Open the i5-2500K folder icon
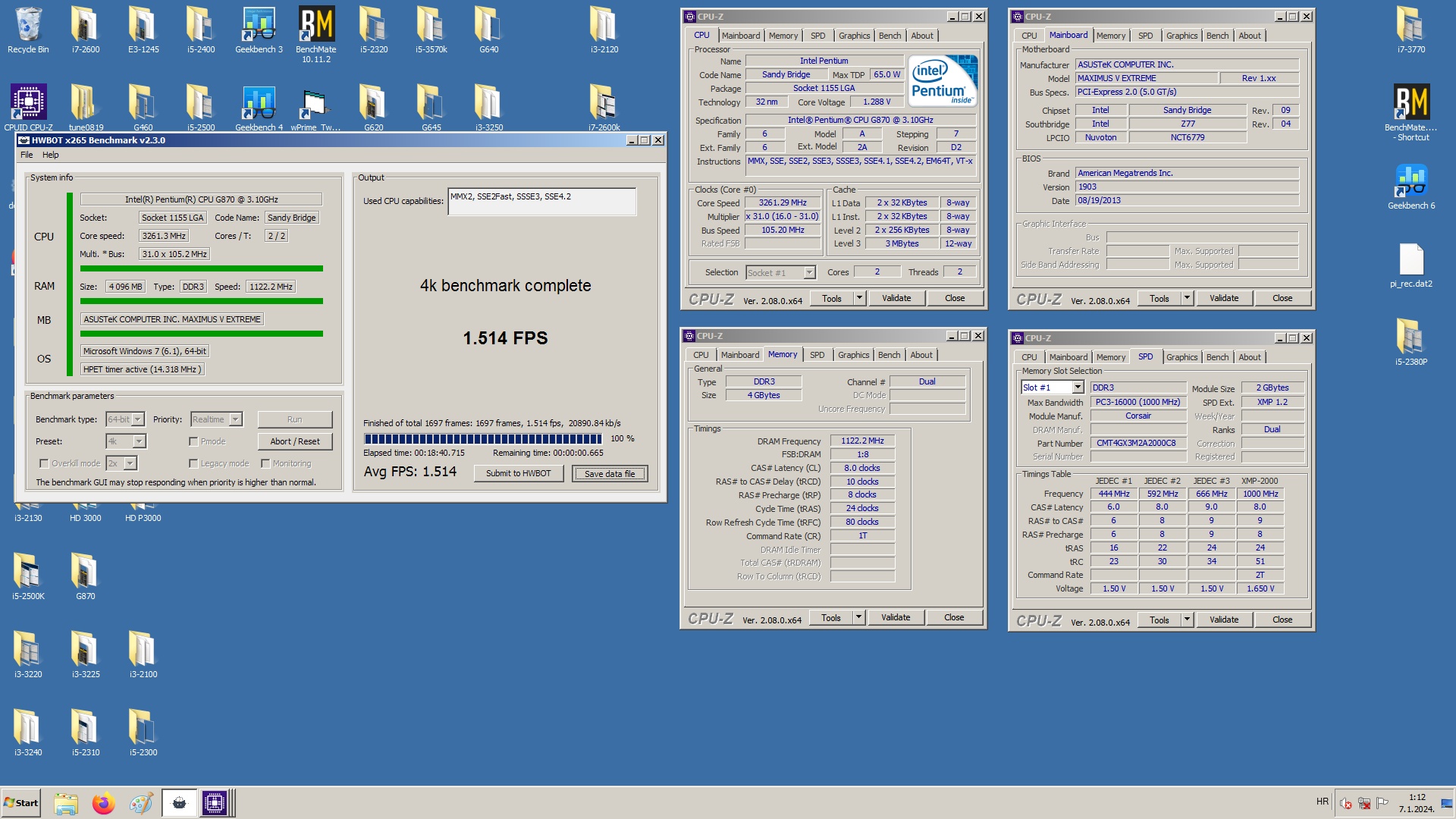Image resolution: width=1456 pixels, height=819 pixels. tap(28, 576)
